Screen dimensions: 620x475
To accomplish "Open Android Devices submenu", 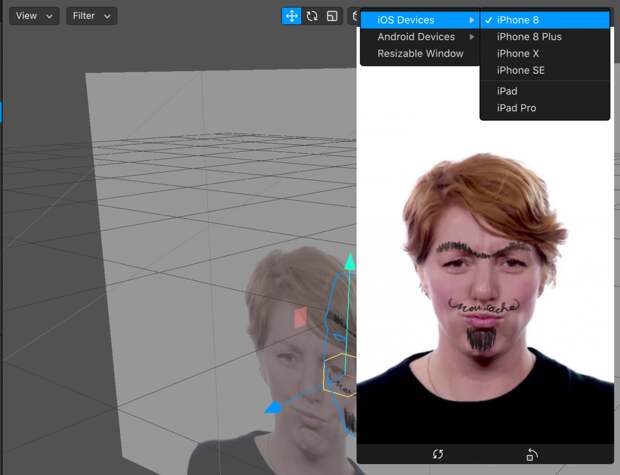I will point(420,37).
